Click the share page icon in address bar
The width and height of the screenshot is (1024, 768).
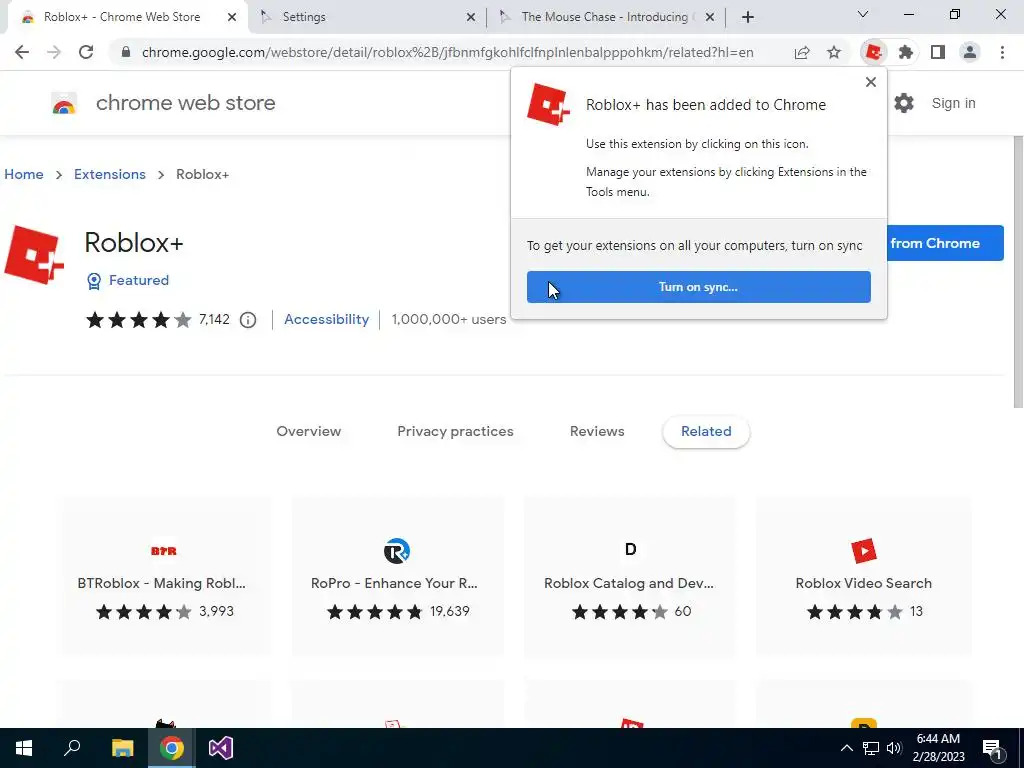(802, 52)
